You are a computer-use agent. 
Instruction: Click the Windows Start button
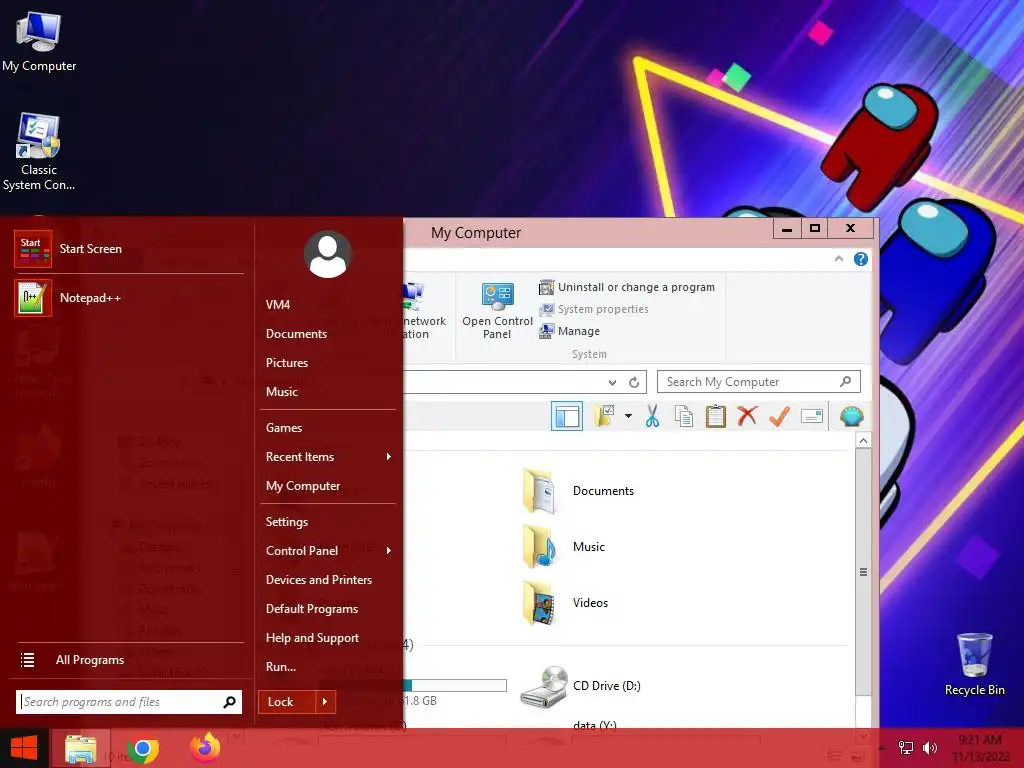[x=24, y=748]
